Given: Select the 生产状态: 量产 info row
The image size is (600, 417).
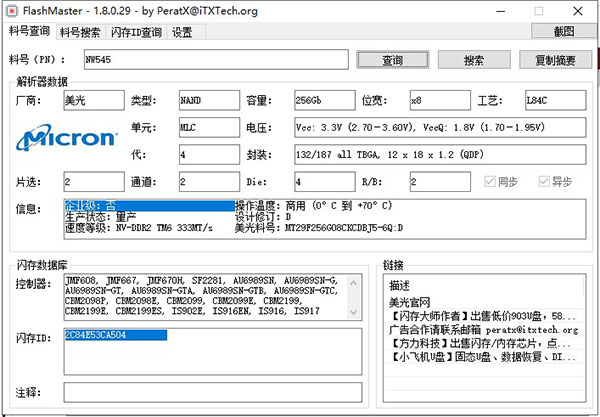Looking at the screenshot, I should tap(101, 217).
